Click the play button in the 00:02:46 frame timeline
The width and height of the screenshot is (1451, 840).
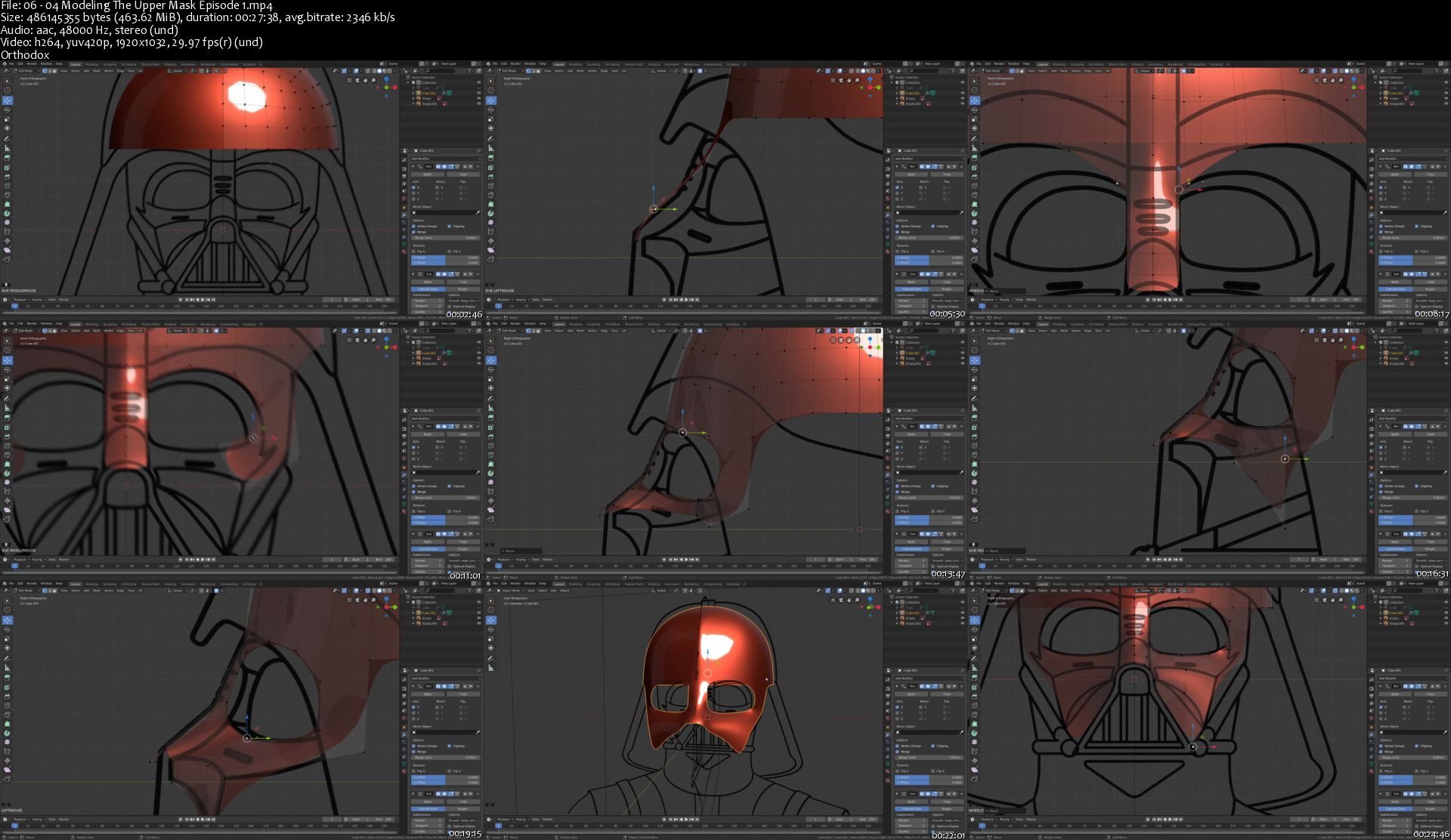click(x=203, y=300)
